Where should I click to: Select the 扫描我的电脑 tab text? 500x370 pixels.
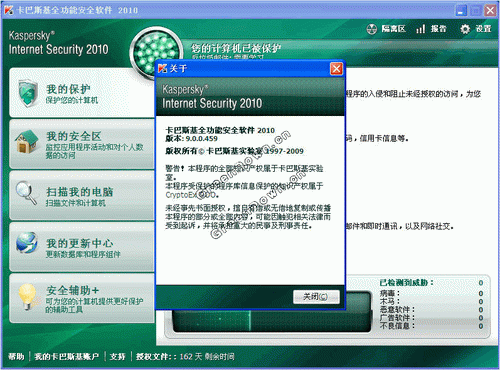(79, 192)
